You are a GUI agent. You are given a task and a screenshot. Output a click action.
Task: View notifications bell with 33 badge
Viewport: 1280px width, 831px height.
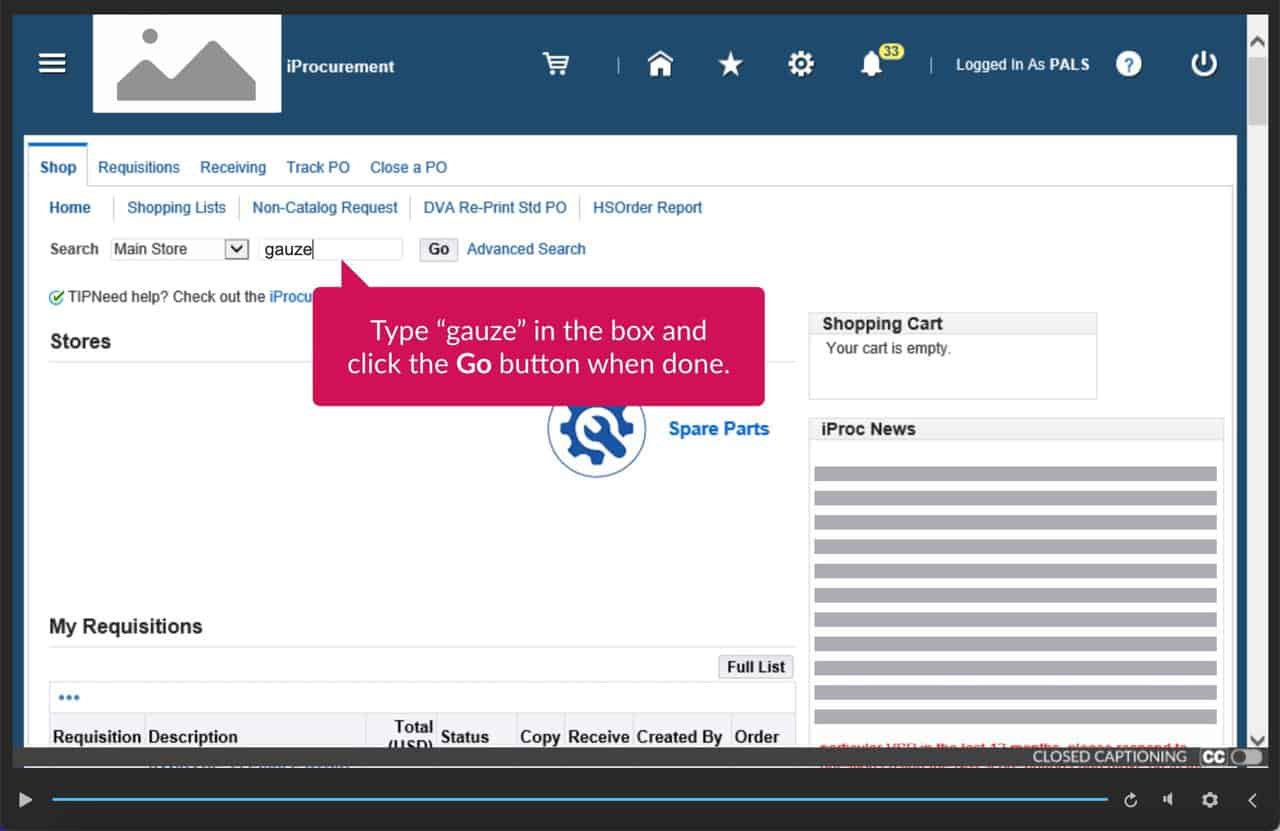[872, 65]
